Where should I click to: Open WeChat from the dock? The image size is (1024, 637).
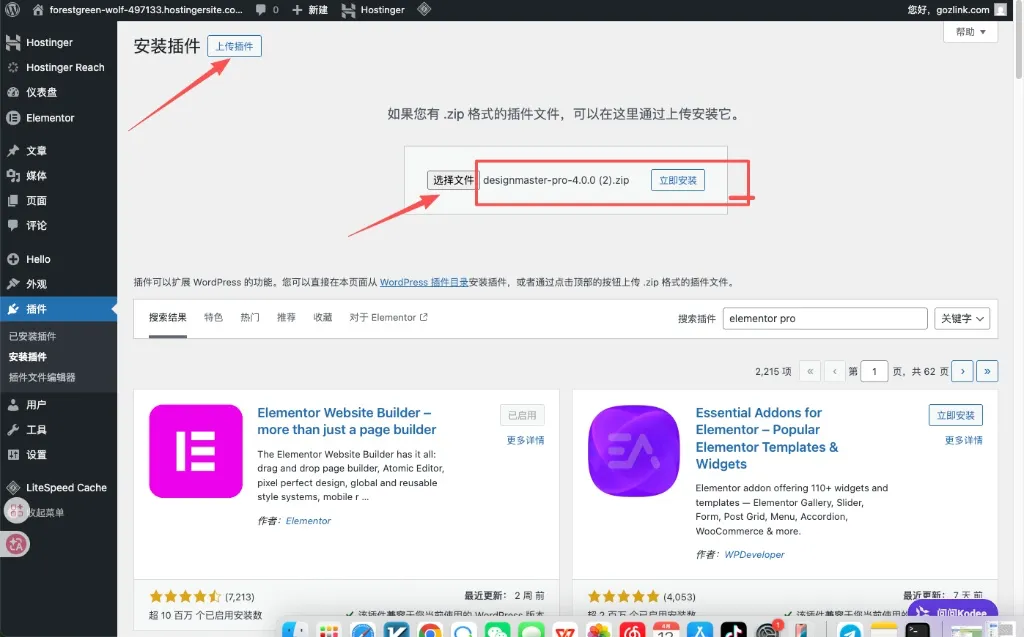tap(498, 631)
